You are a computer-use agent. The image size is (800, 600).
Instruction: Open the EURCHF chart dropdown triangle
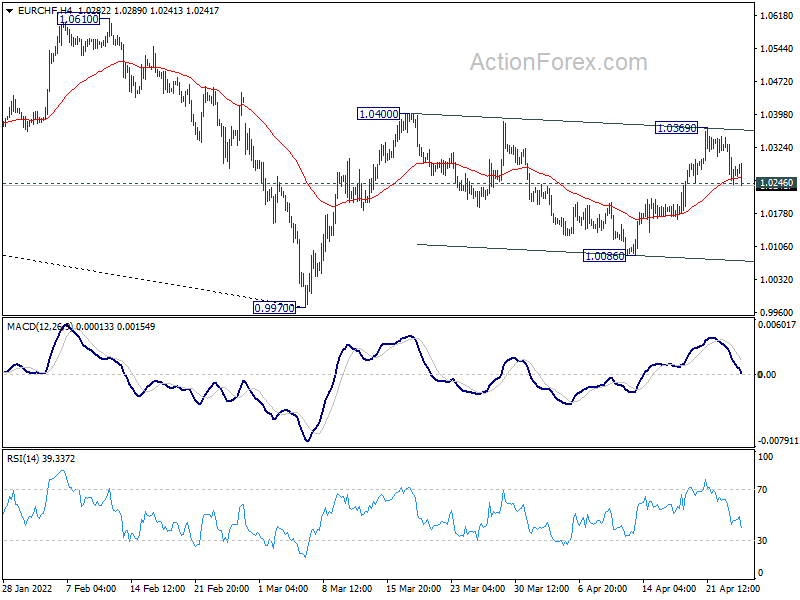coord(9,11)
